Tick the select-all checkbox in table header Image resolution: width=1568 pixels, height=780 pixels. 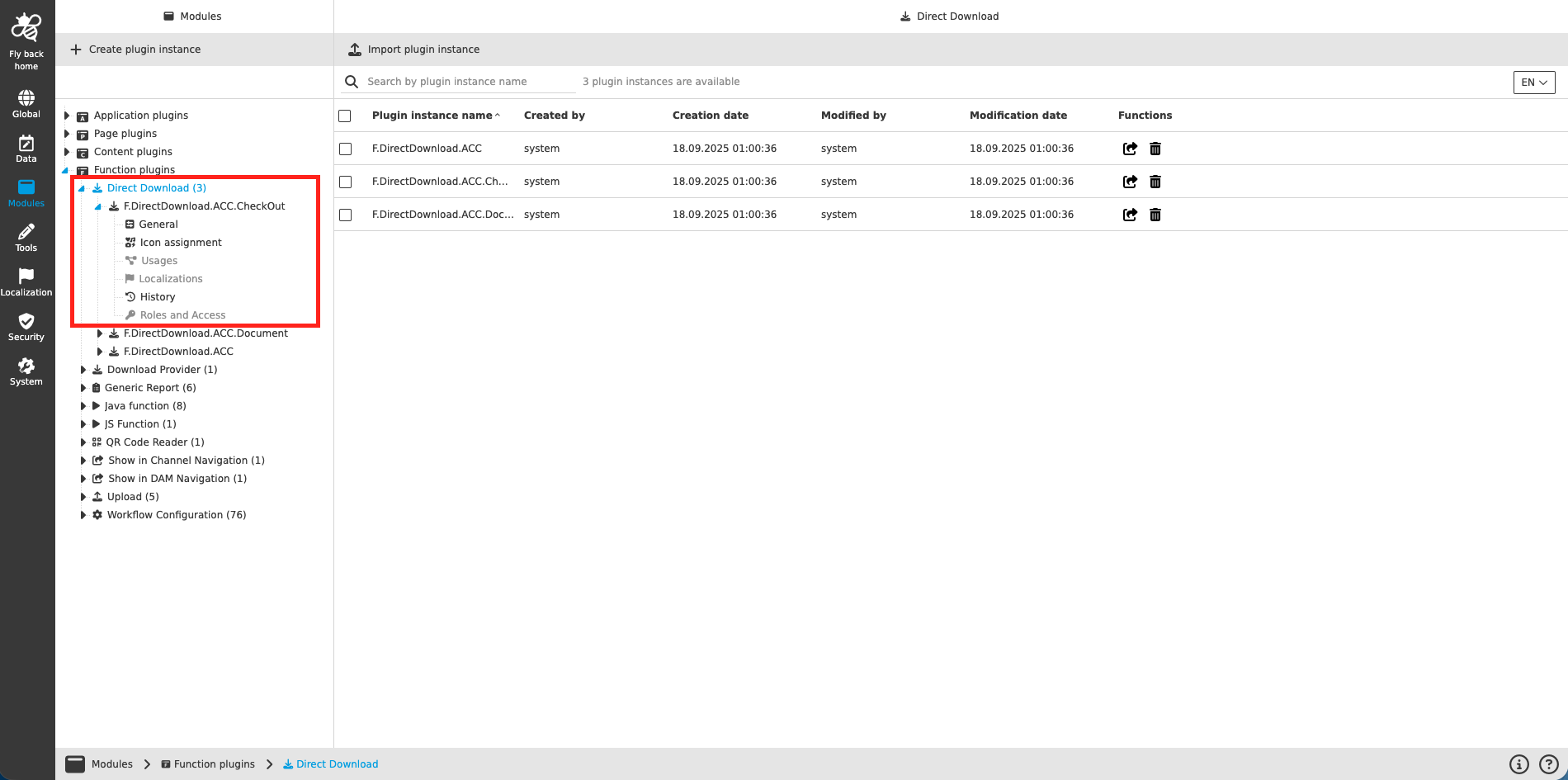346,116
